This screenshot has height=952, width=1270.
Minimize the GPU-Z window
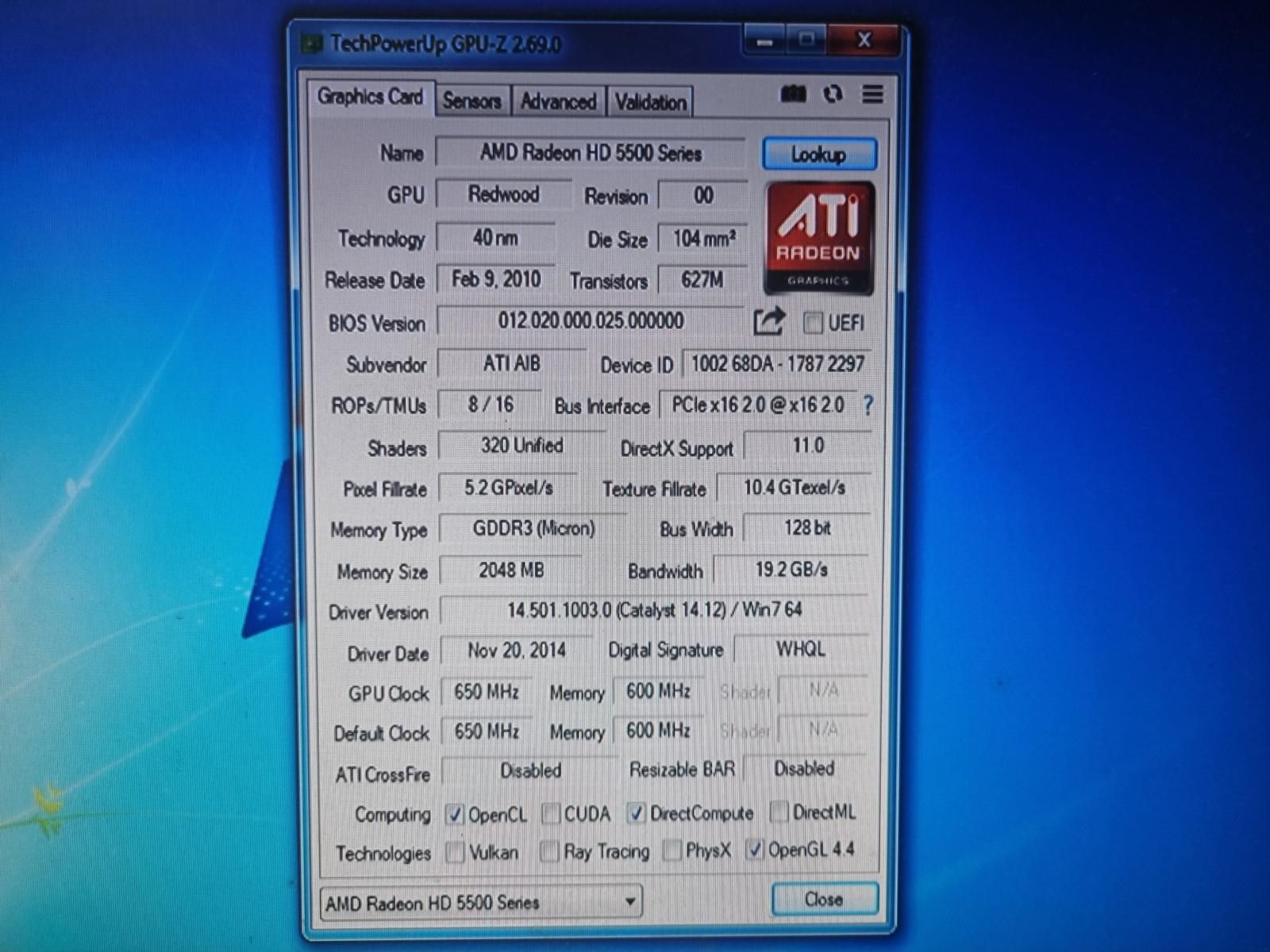[x=765, y=40]
